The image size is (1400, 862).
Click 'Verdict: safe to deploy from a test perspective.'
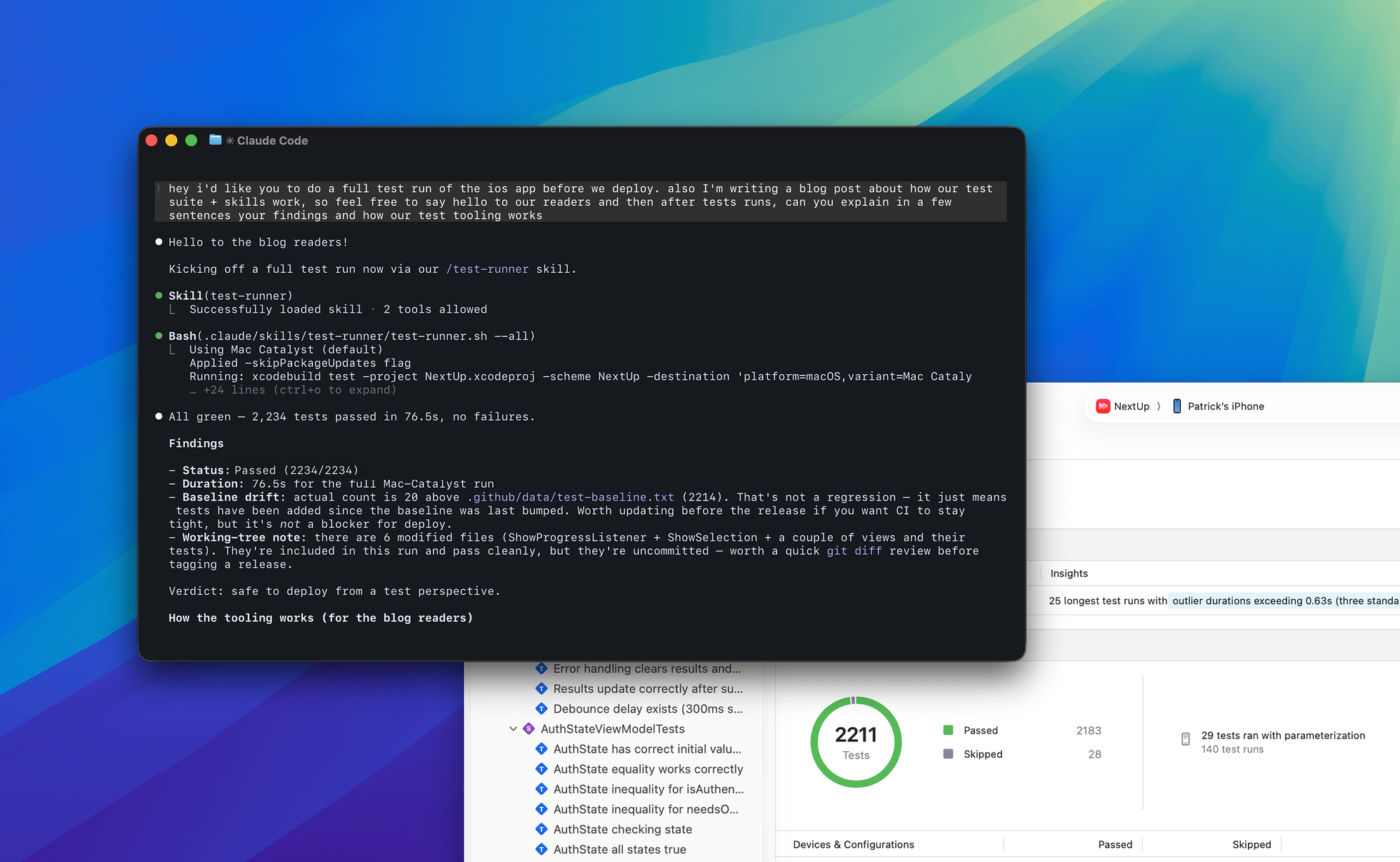point(334,591)
